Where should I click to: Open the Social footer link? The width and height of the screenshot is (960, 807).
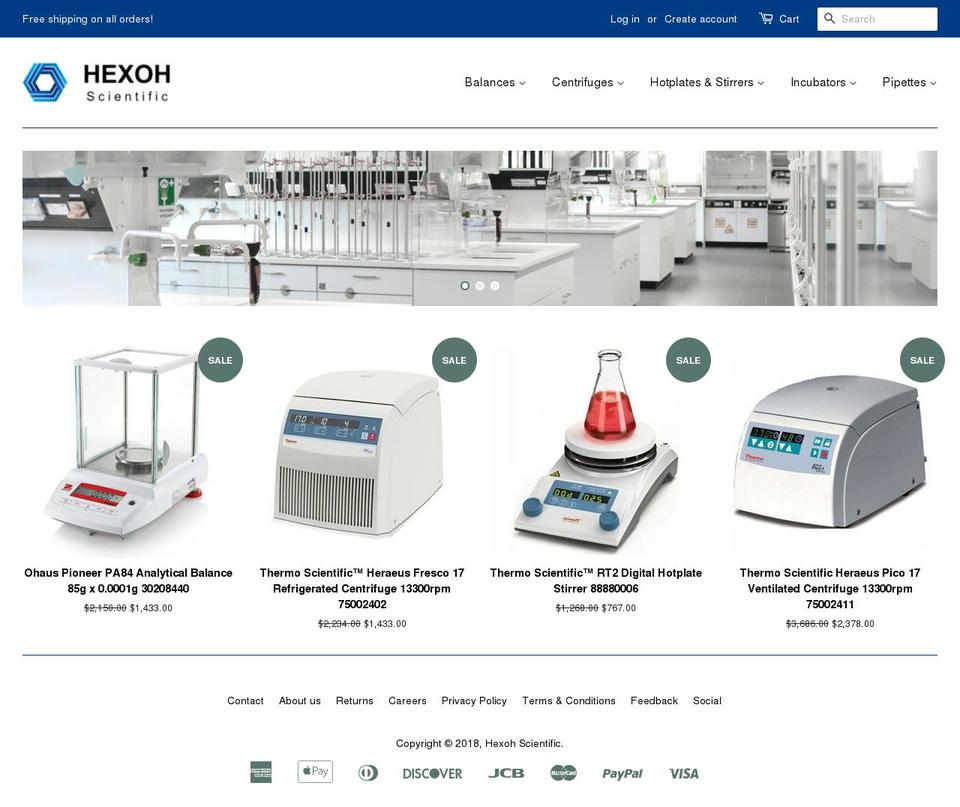tap(707, 700)
